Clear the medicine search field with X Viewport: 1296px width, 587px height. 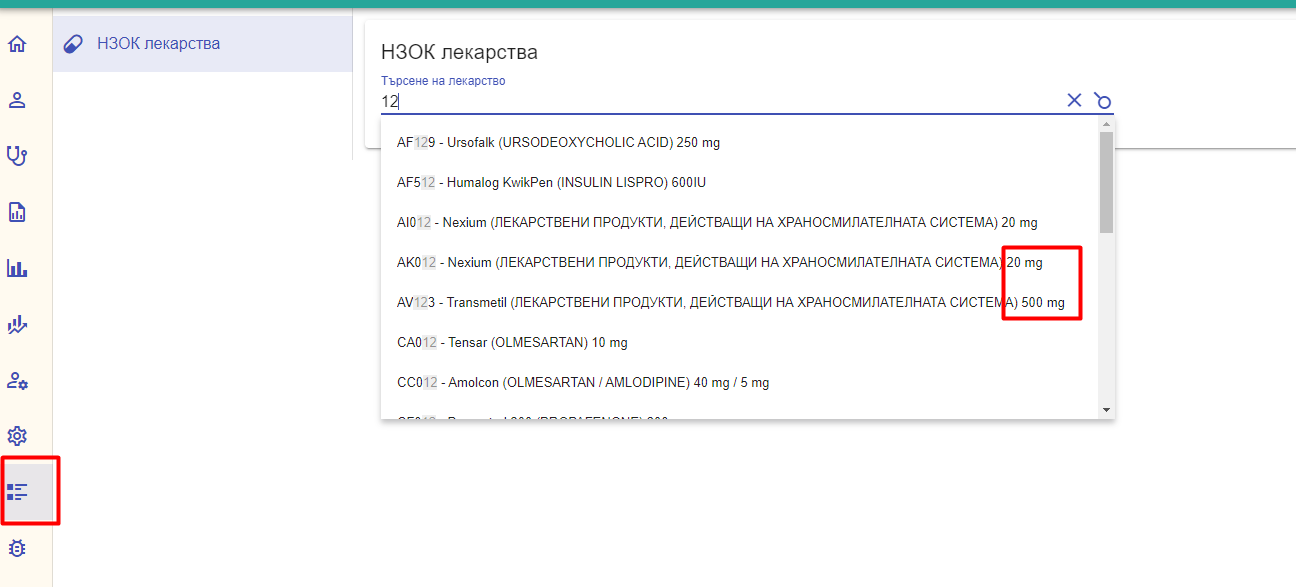pos(1074,100)
